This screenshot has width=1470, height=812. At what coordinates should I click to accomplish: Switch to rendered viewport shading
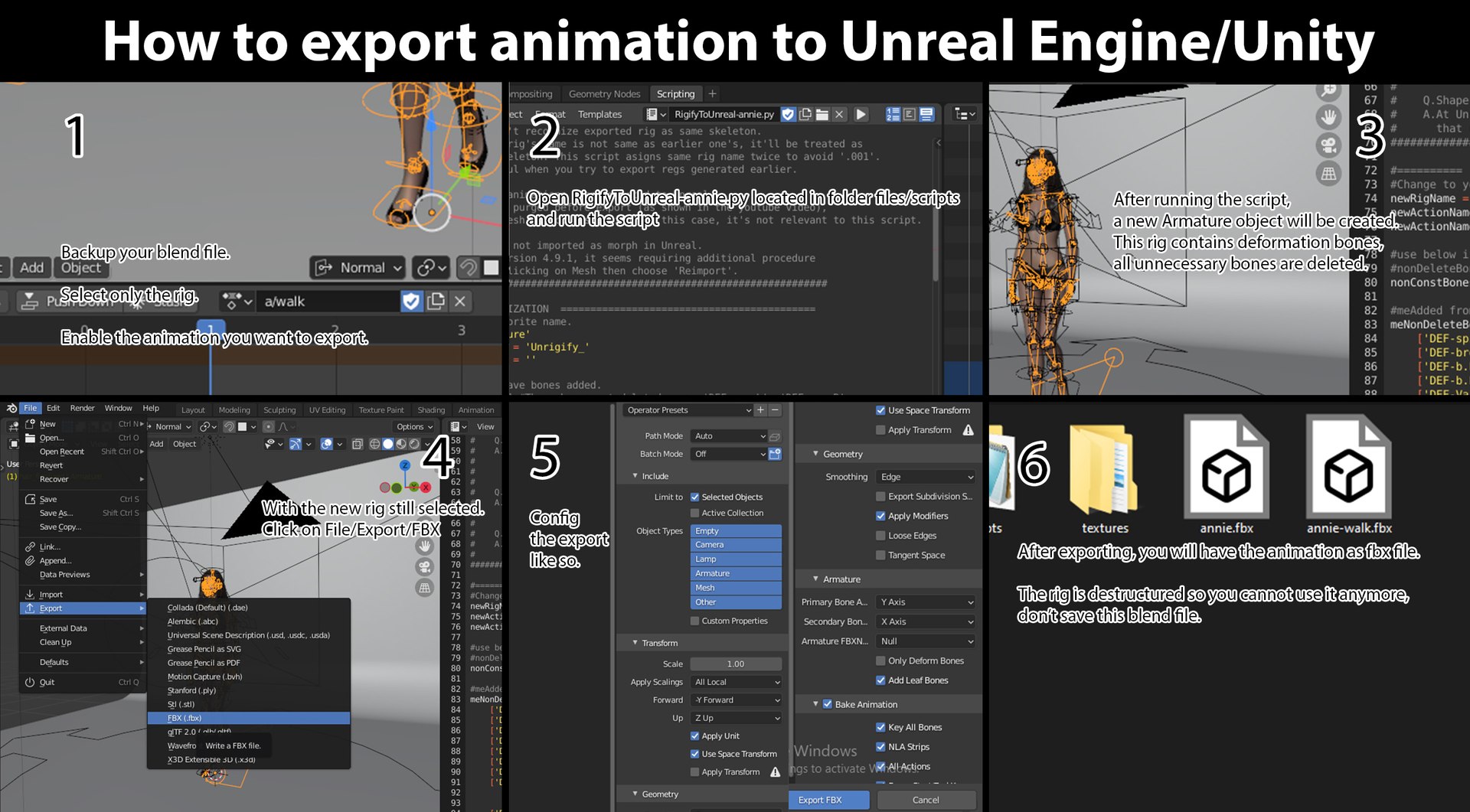(414, 444)
